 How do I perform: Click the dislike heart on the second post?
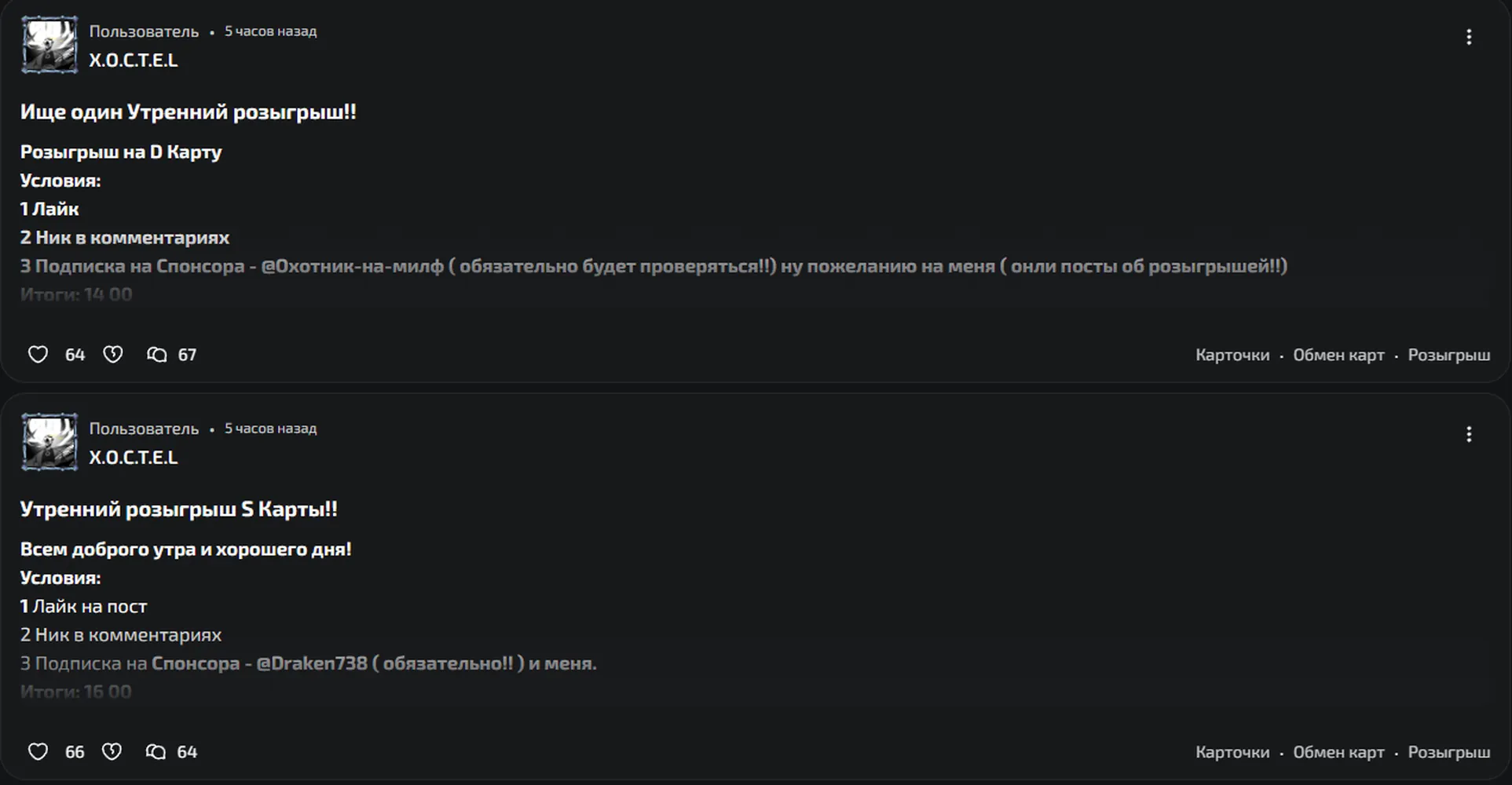point(112,752)
